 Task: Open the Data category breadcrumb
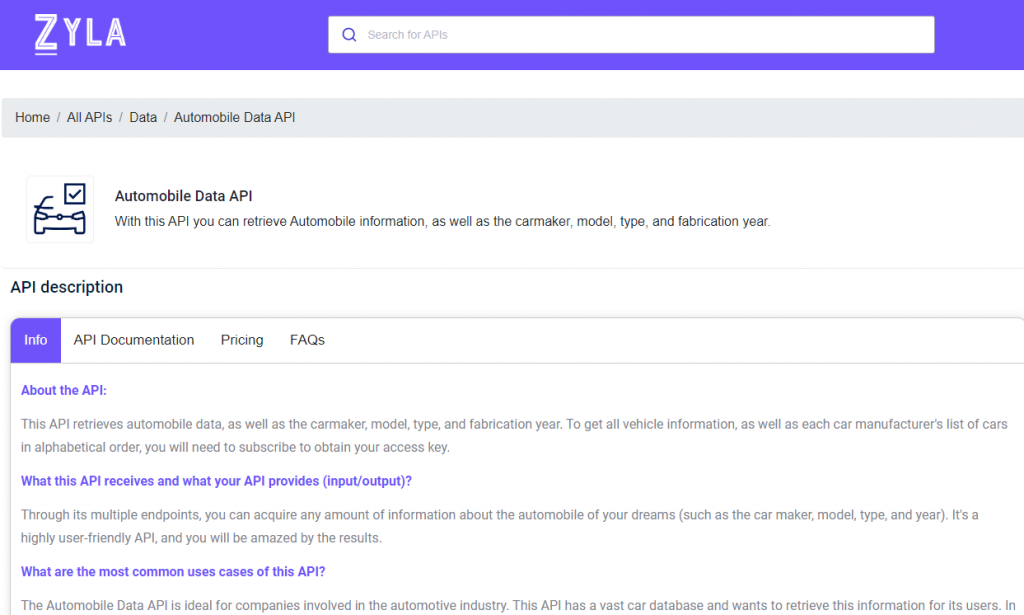point(143,117)
